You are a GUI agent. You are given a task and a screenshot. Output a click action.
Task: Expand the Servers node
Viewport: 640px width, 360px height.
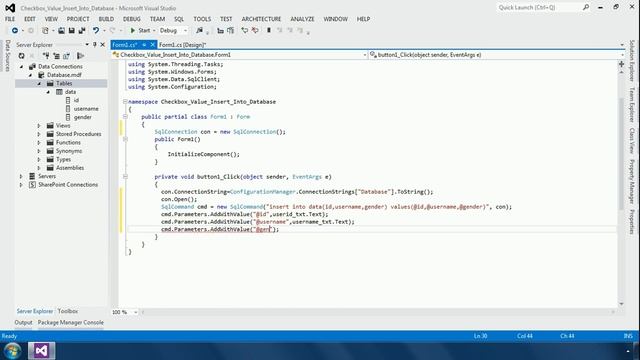21,176
